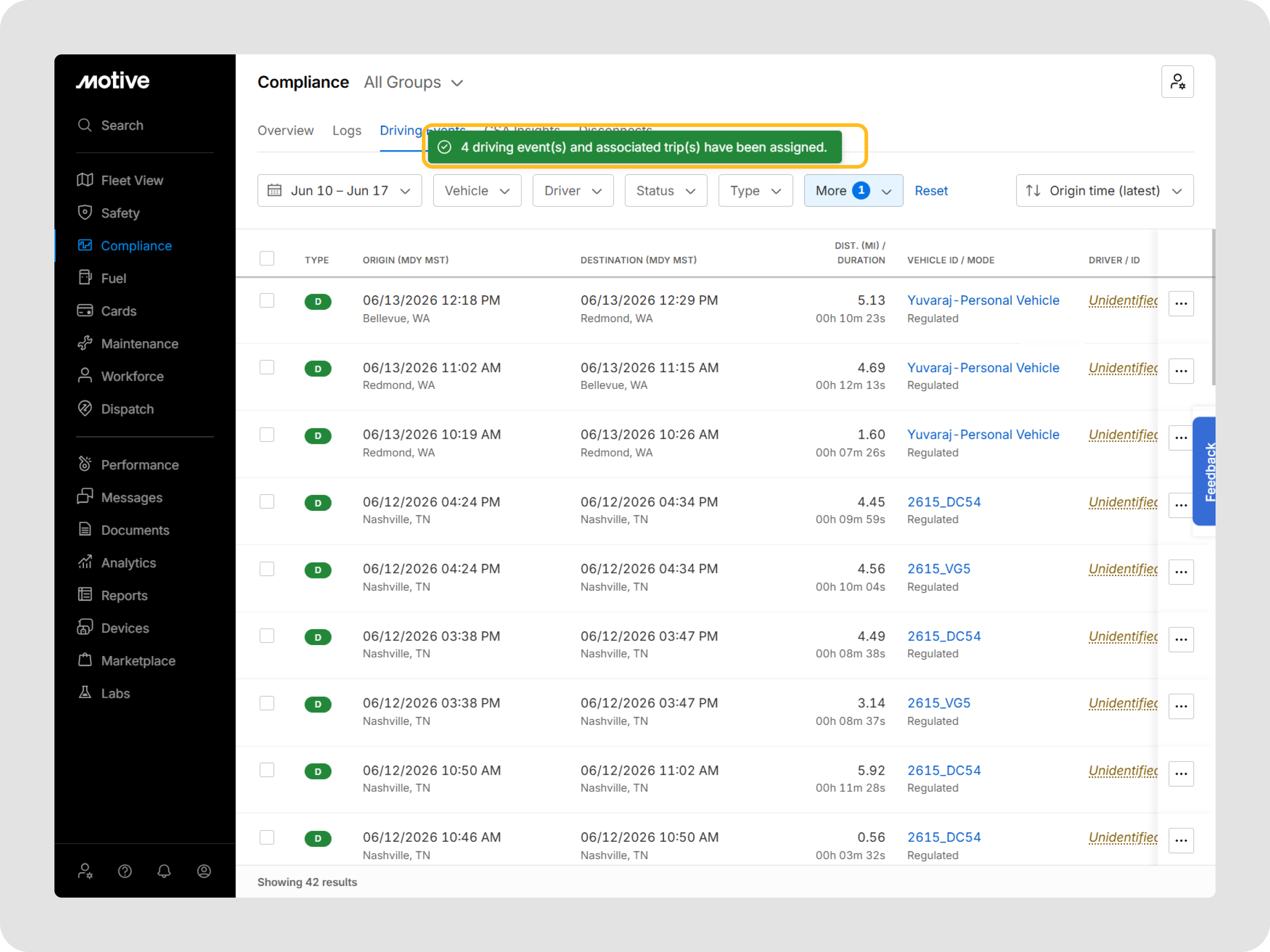Open the Fuel pump icon in sidebar
This screenshot has height=952, width=1270.
[x=85, y=278]
